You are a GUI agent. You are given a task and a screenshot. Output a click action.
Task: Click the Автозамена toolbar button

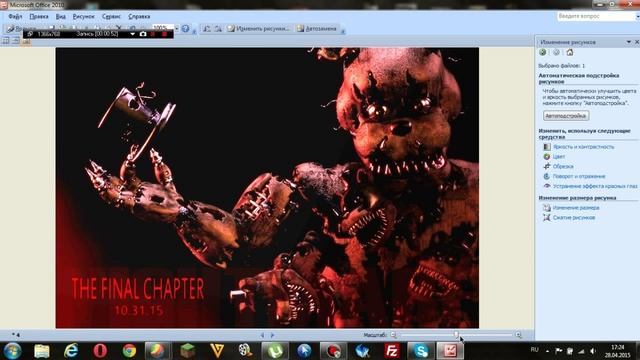click(317, 29)
